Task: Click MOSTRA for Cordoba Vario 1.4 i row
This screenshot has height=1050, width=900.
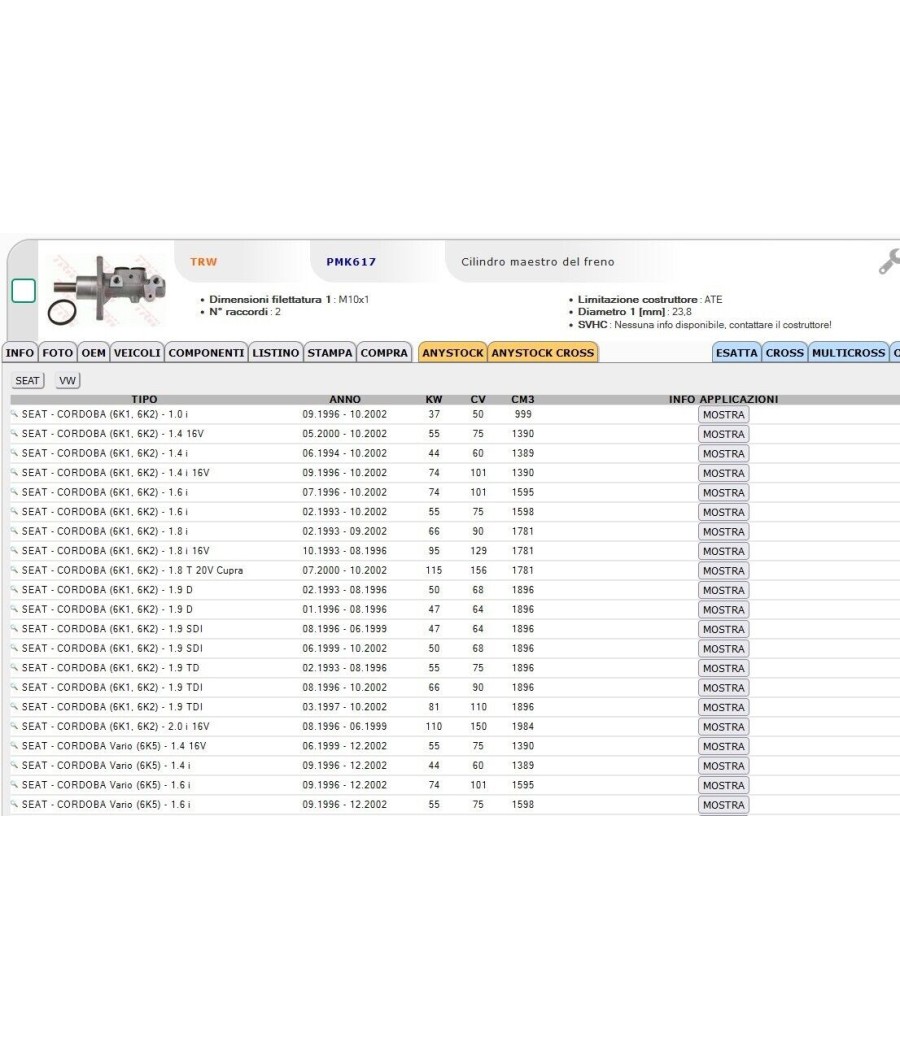Action: point(723,765)
